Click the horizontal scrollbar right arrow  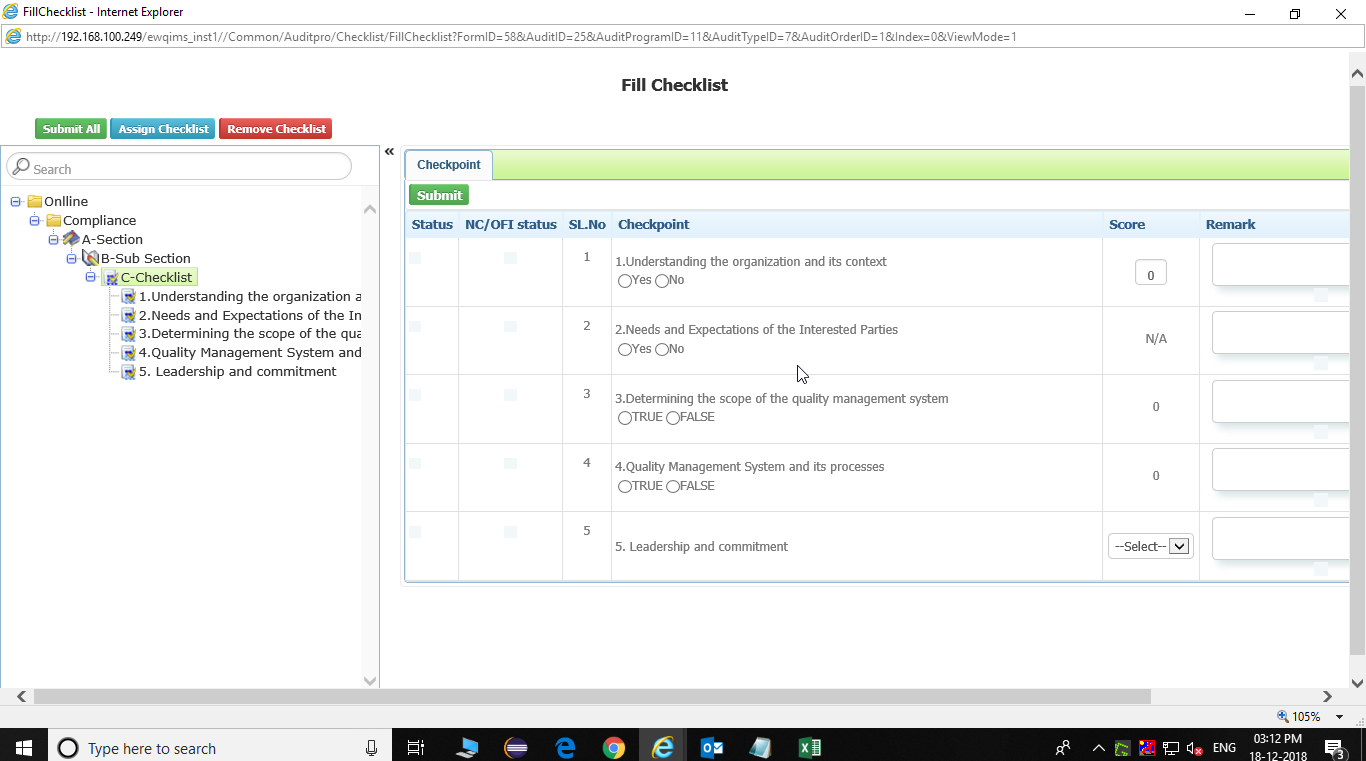1327,697
